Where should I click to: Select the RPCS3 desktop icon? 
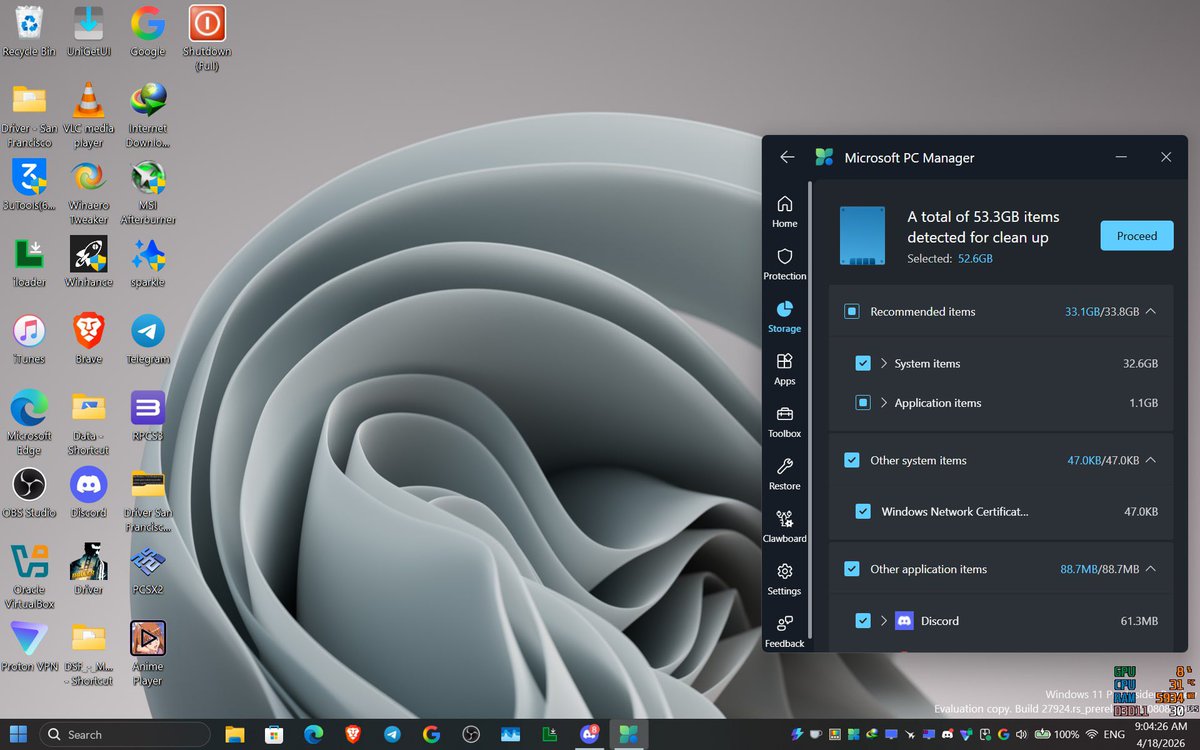(x=148, y=416)
